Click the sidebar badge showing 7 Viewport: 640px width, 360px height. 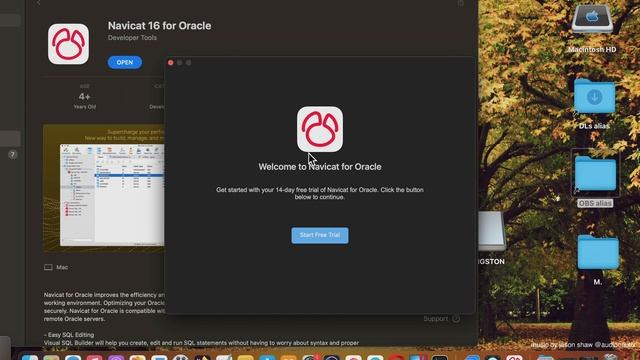click(13, 154)
